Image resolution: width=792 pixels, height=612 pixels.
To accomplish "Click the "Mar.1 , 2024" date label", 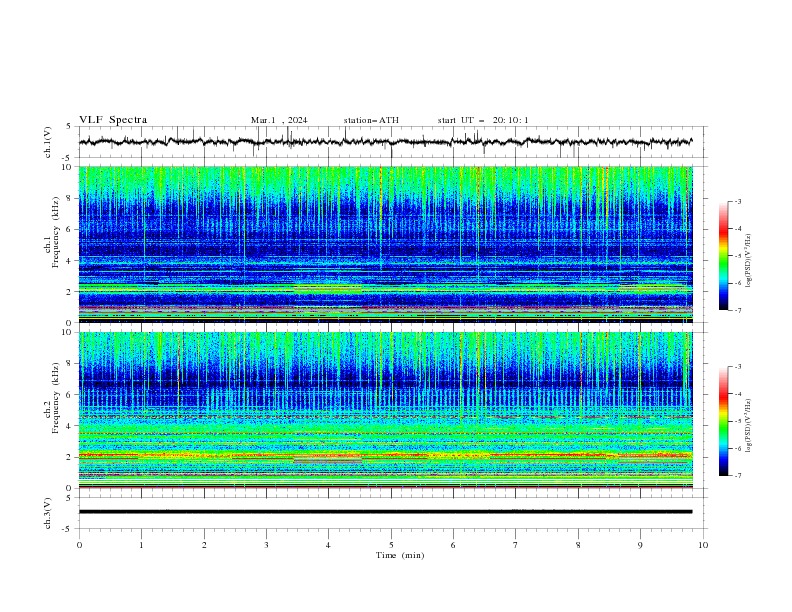I will click(279, 120).
